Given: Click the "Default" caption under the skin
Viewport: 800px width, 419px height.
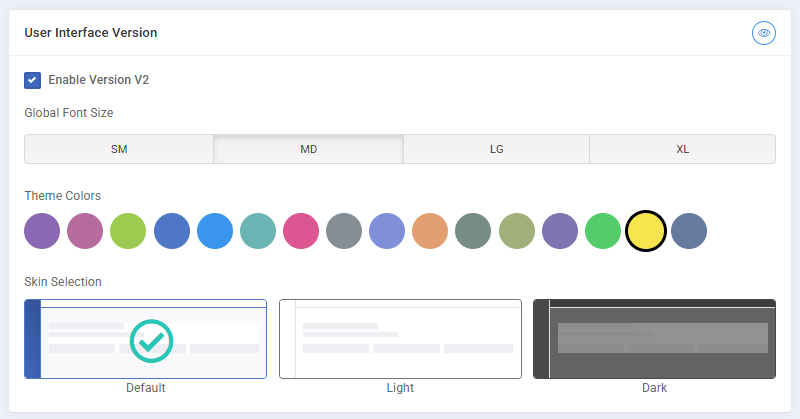Looking at the screenshot, I should click(145, 388).
